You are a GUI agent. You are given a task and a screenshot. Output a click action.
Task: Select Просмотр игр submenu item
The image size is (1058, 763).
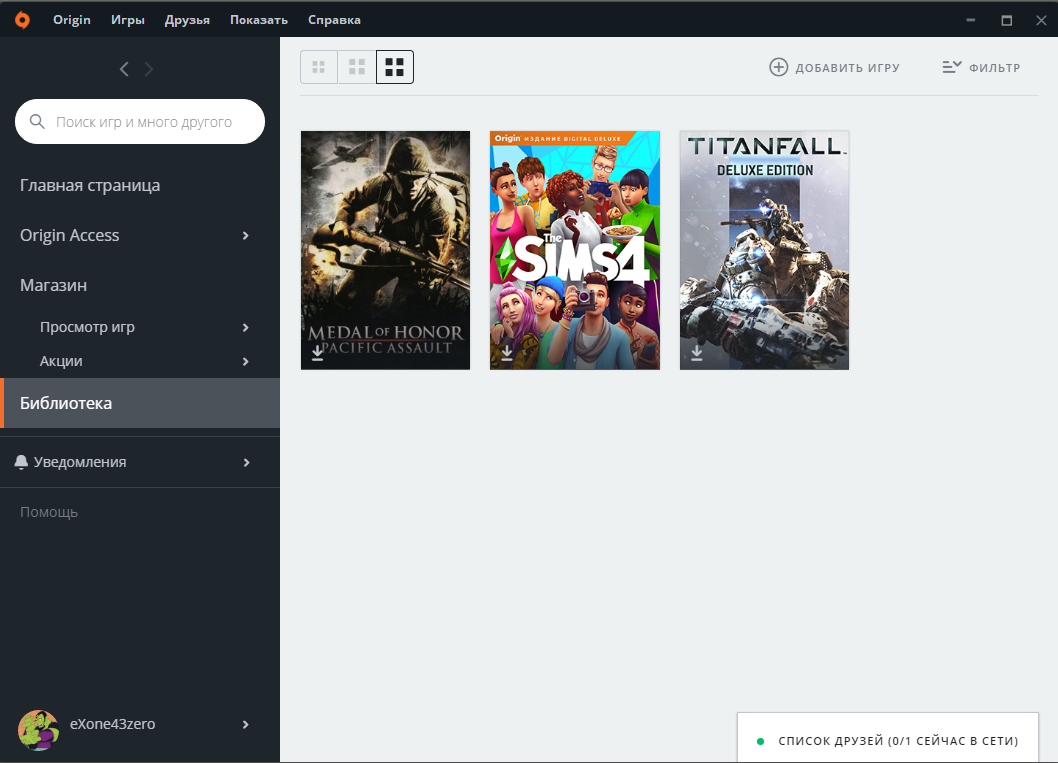[87, 327]
